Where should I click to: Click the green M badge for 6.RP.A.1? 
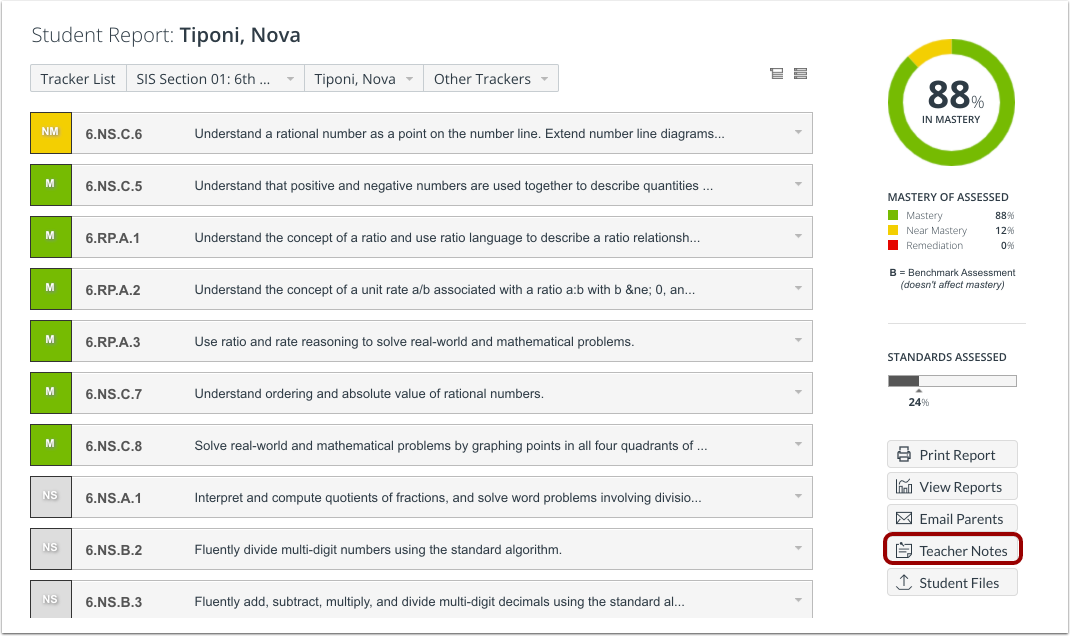tap(50, 236)
